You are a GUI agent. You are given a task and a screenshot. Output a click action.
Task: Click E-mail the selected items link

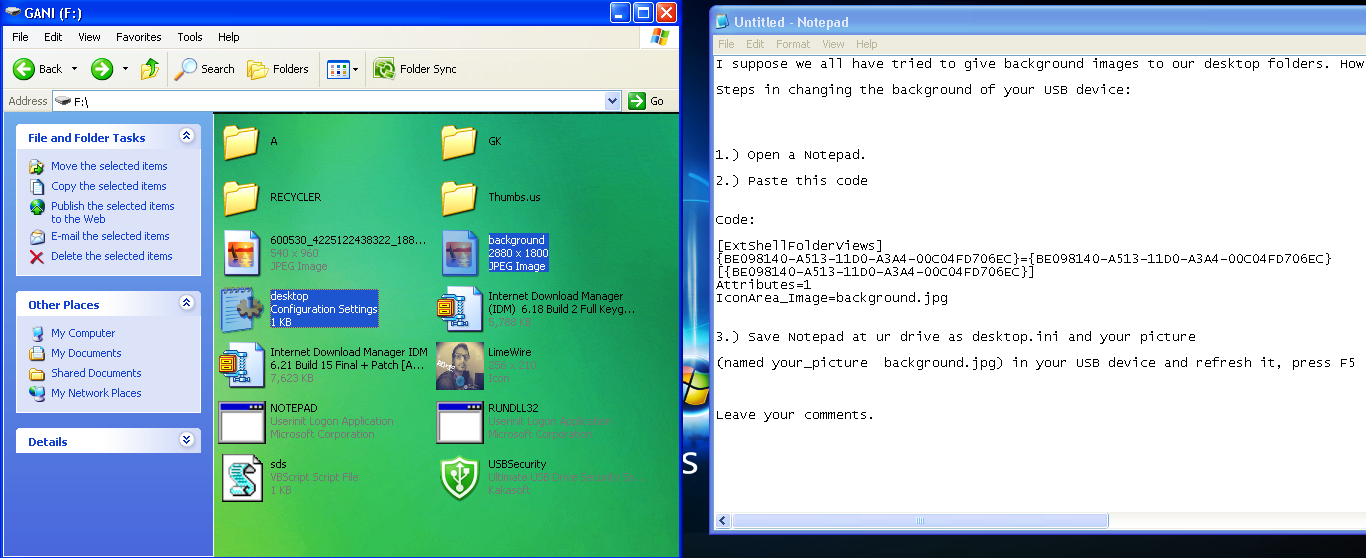110,236
